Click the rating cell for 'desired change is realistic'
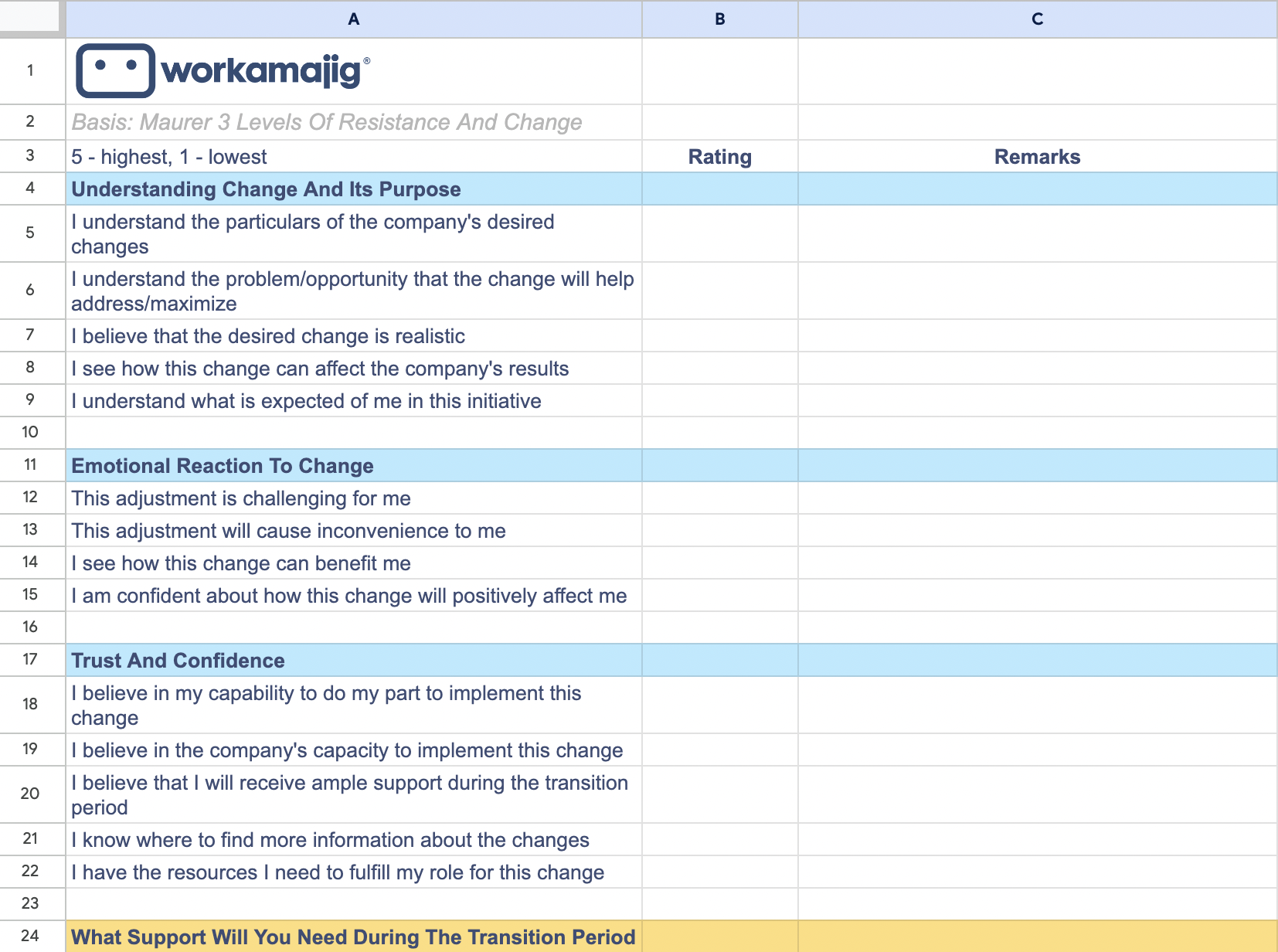This screenshot has width=1278, height=952. (719, 336)
